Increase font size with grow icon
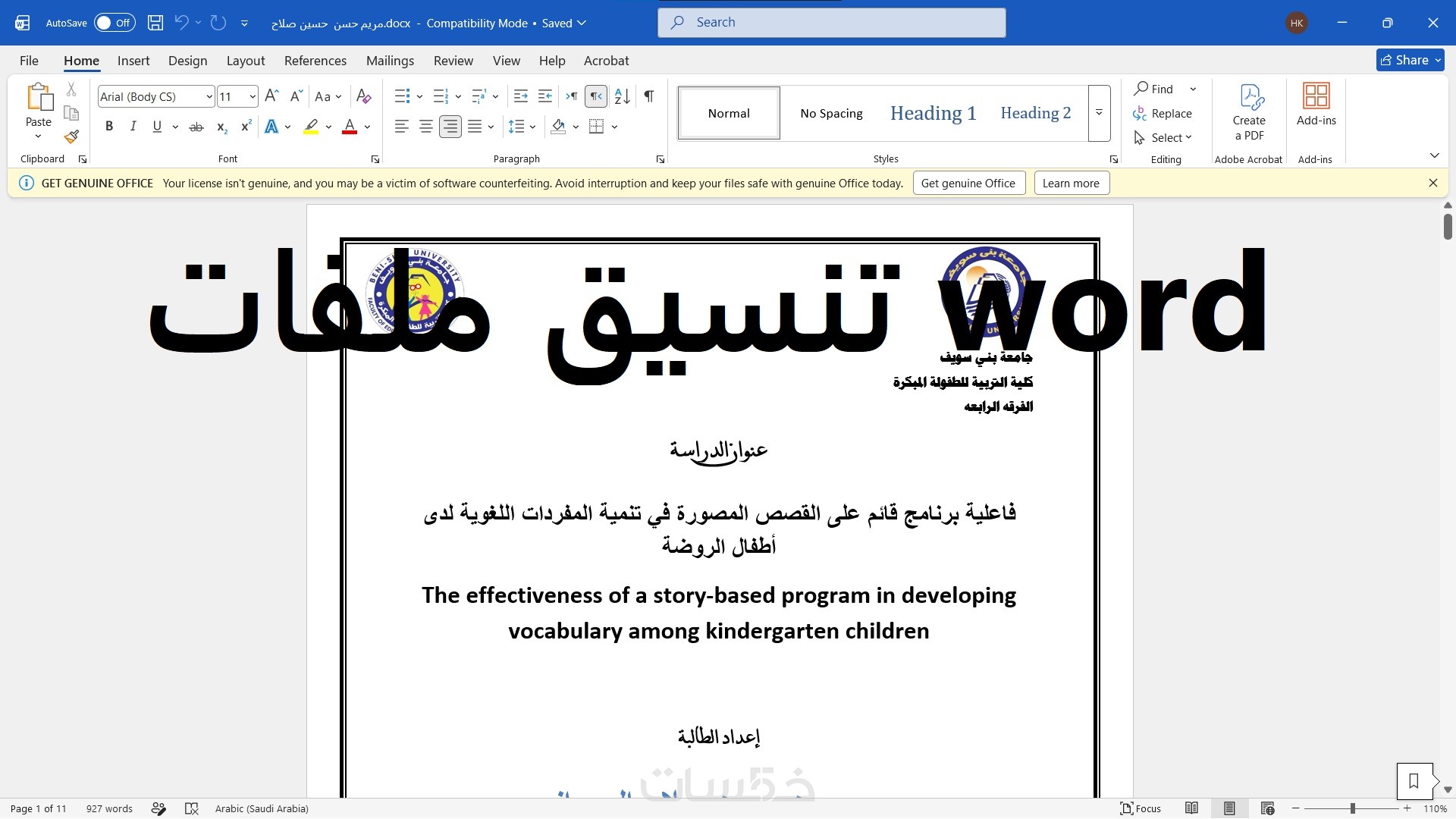Screen dimensions: 1456x819 pyautogui.click(x=271, y=96)
